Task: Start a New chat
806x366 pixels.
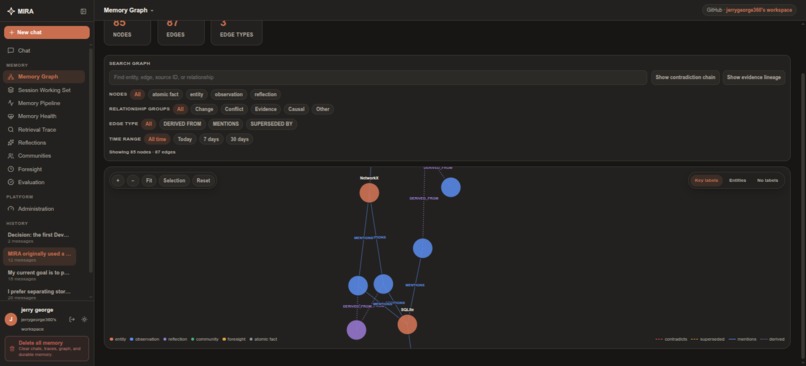Action: [x=47, y=32]
